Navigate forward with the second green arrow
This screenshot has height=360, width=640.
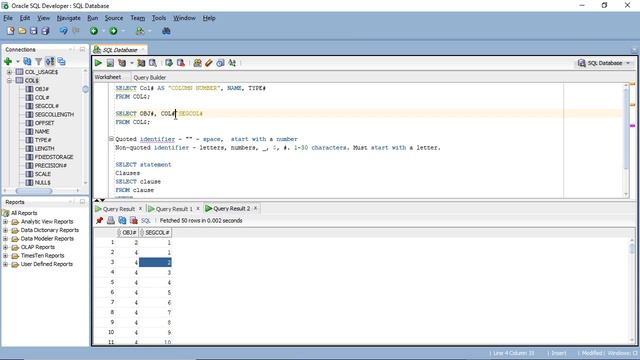click(x=113, y=31)
